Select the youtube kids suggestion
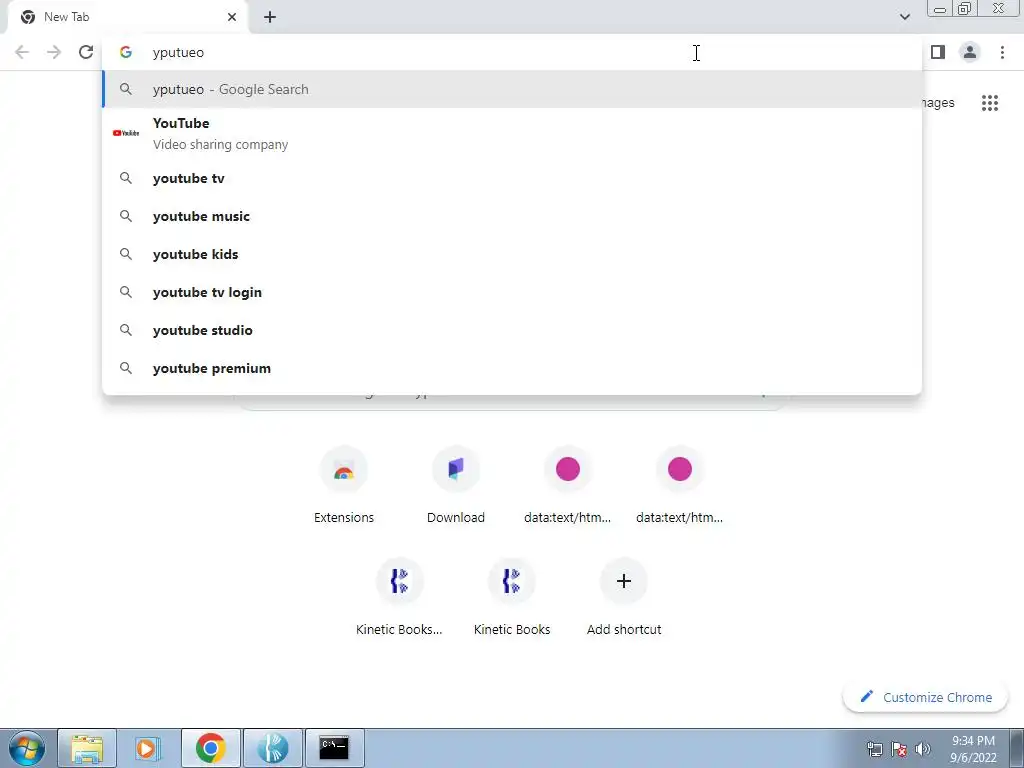This screenshot has width=1024, height=768. coord(512,254)
